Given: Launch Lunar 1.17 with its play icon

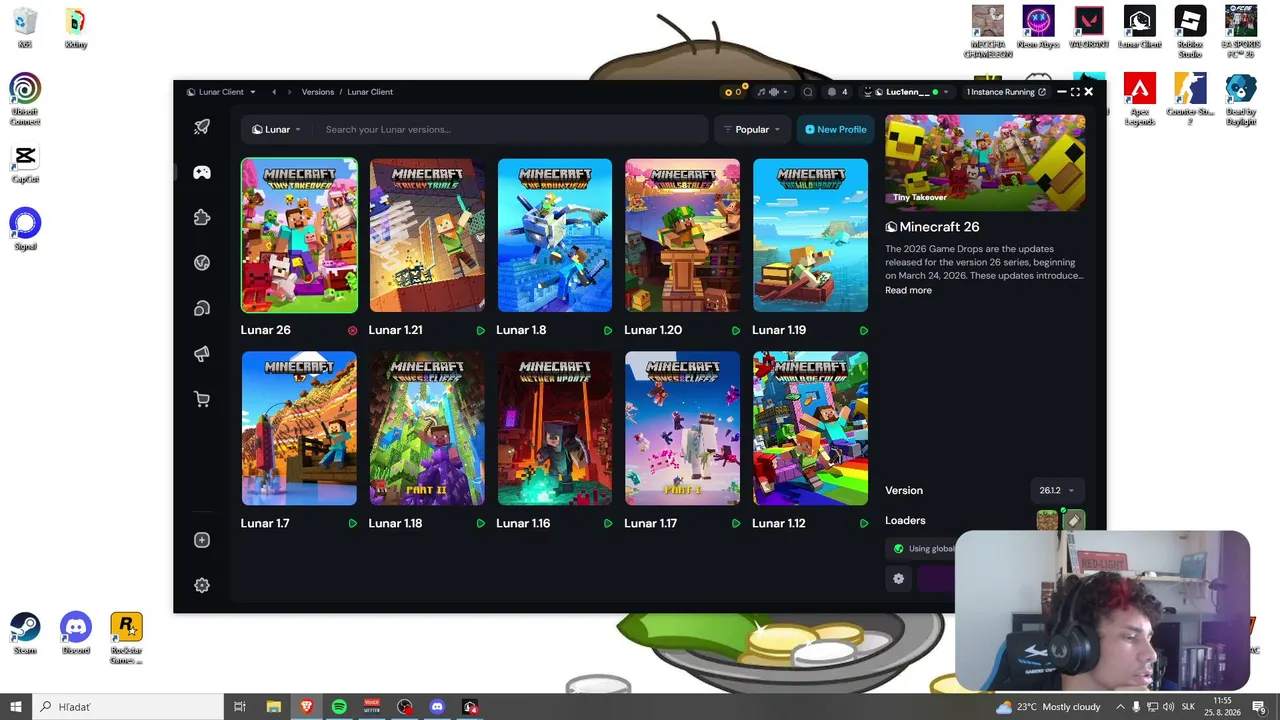Looking at the screenshot, I should pyautogui.click(x=736, y=523).
